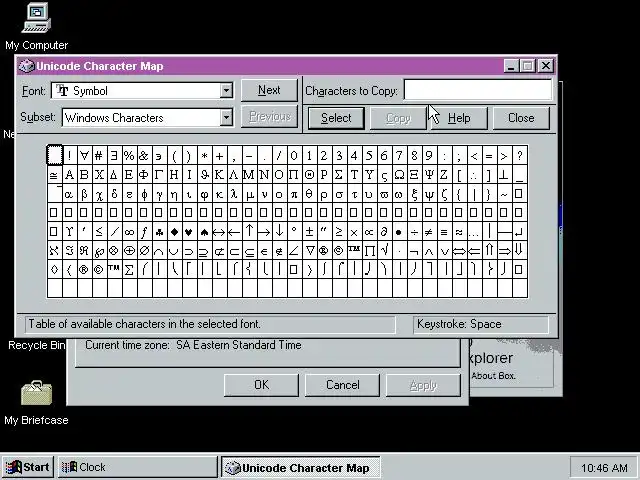Select the square root symbol
The height and width of the screenshot is (480, 640).
coord(384,251)
